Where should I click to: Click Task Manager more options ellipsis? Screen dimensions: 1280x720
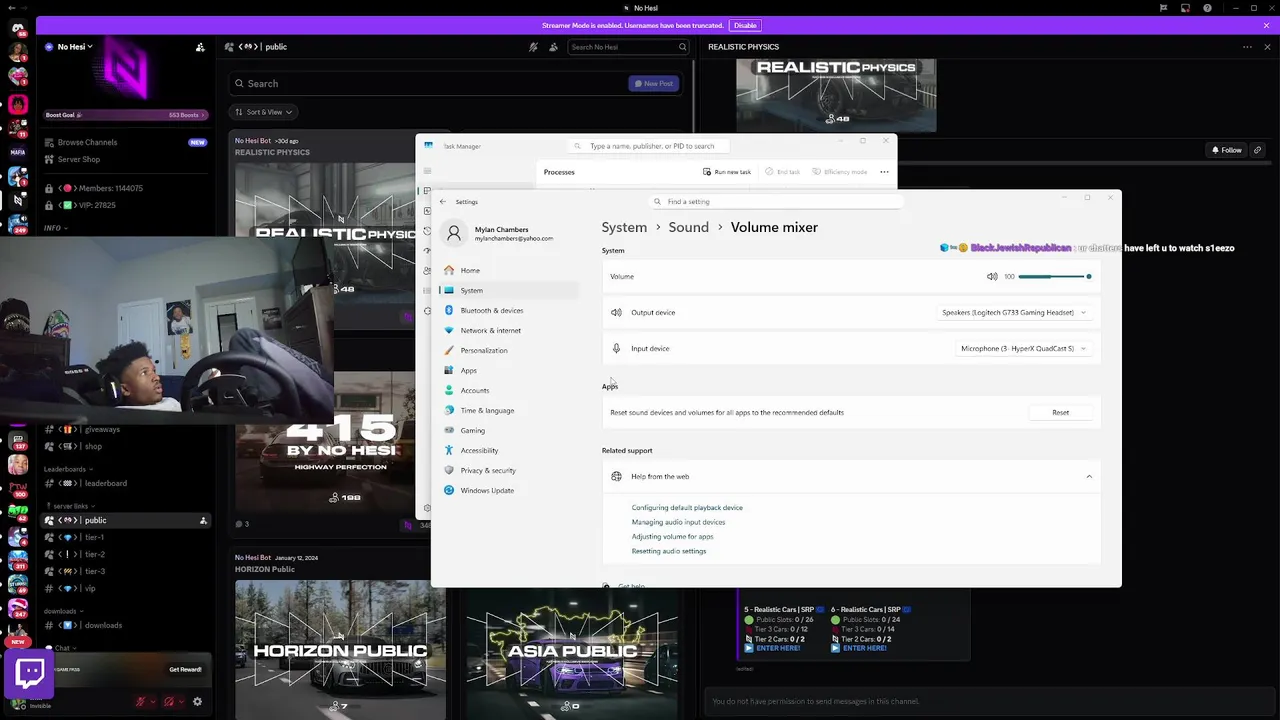(x=884, y=172)
